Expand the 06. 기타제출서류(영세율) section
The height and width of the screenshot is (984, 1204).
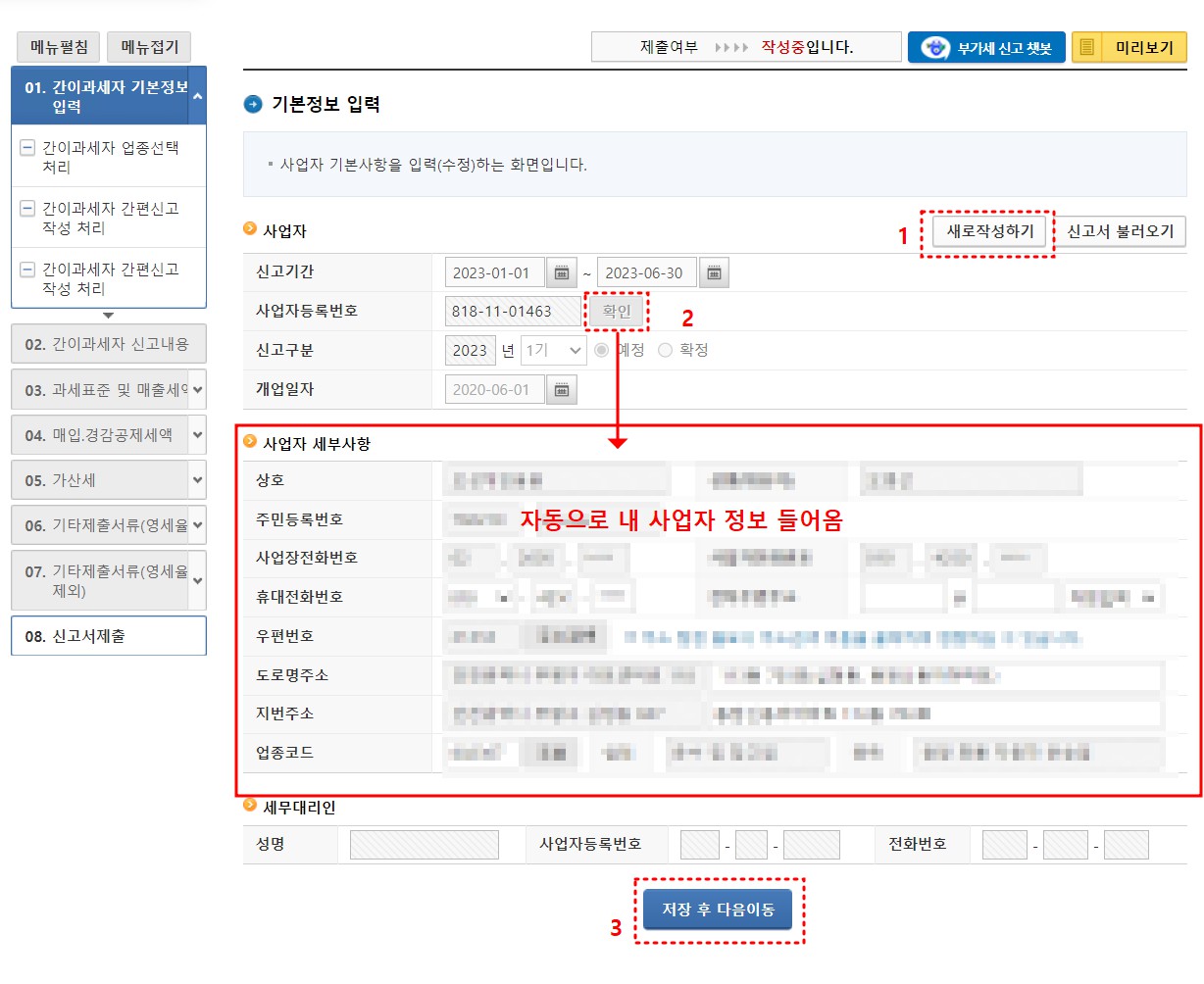click(x=196, y=525)
